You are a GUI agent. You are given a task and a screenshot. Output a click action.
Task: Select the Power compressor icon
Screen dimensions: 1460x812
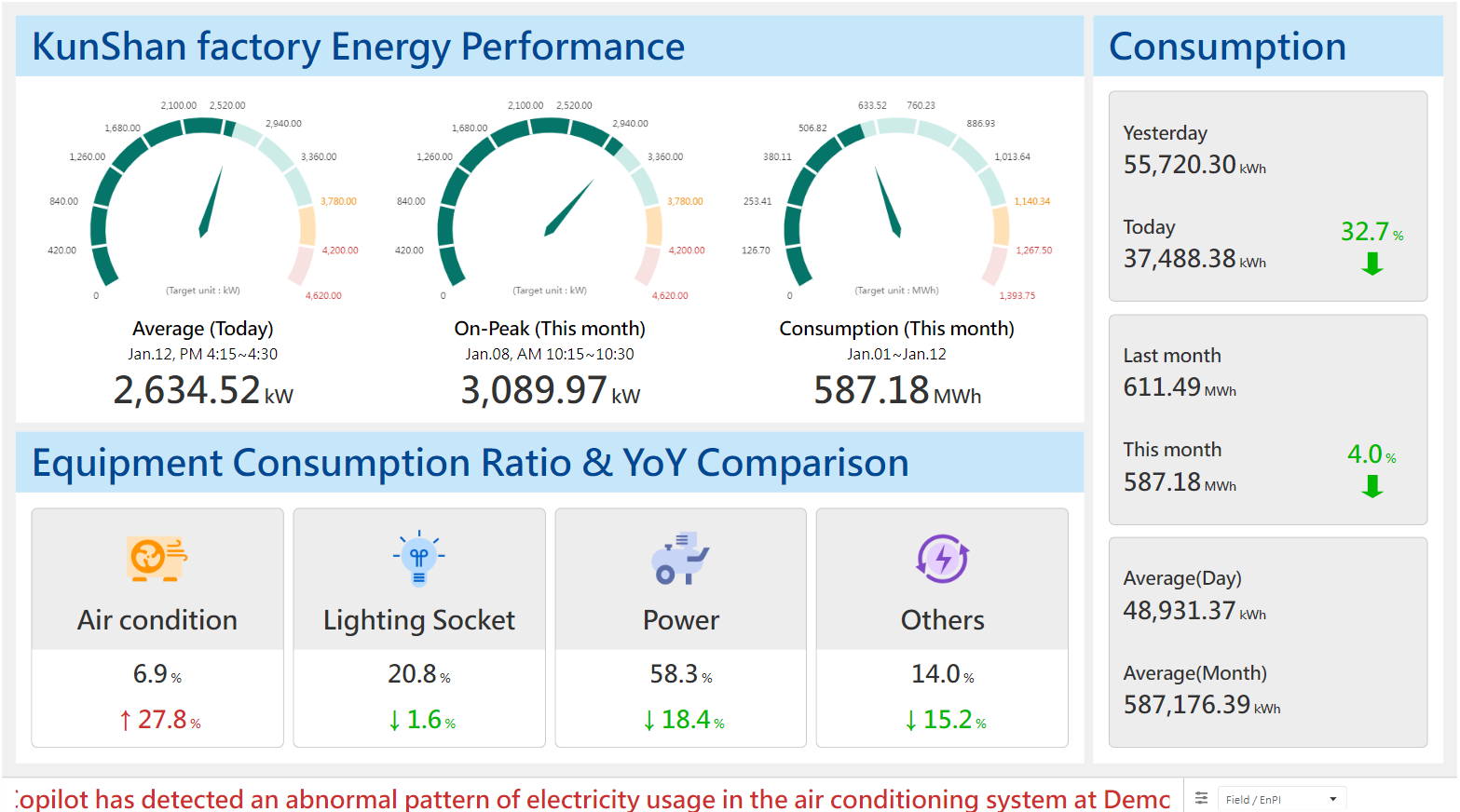point(681,558)
